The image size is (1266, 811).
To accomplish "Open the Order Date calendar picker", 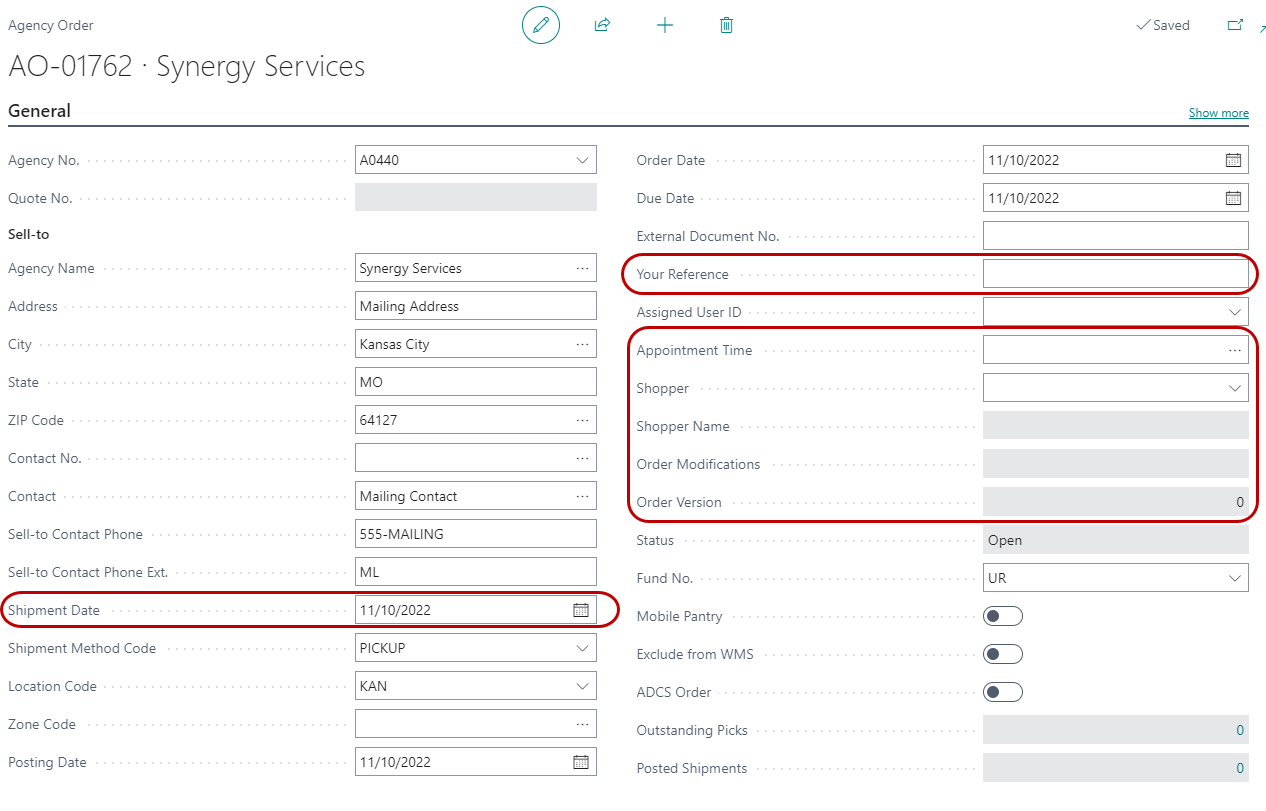I will click(1233, 160).
